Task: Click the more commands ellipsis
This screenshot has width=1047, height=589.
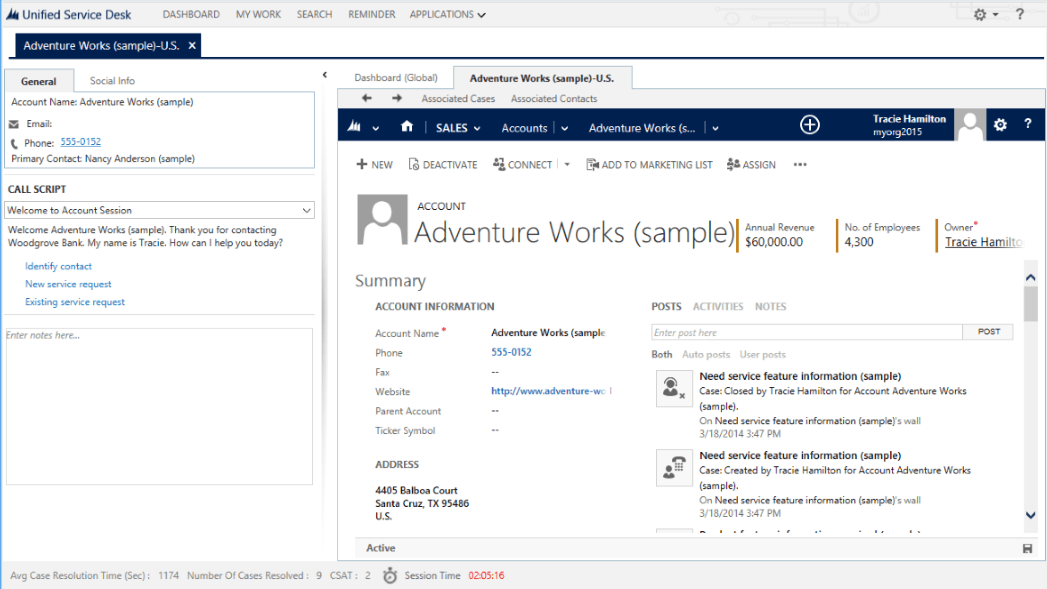Action: [x=800, y=165]
